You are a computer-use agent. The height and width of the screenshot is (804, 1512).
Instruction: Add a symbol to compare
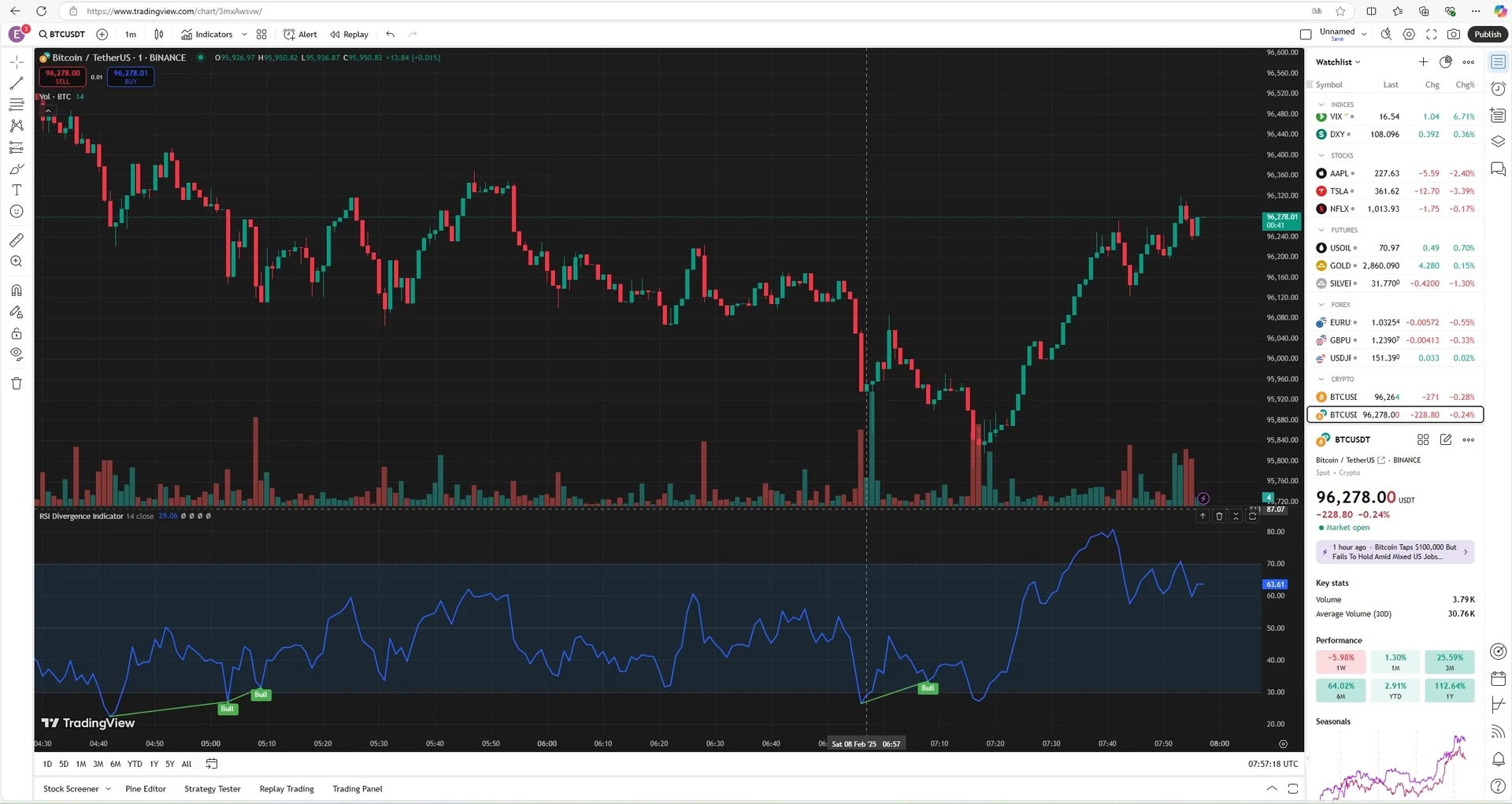pos(102,35)
